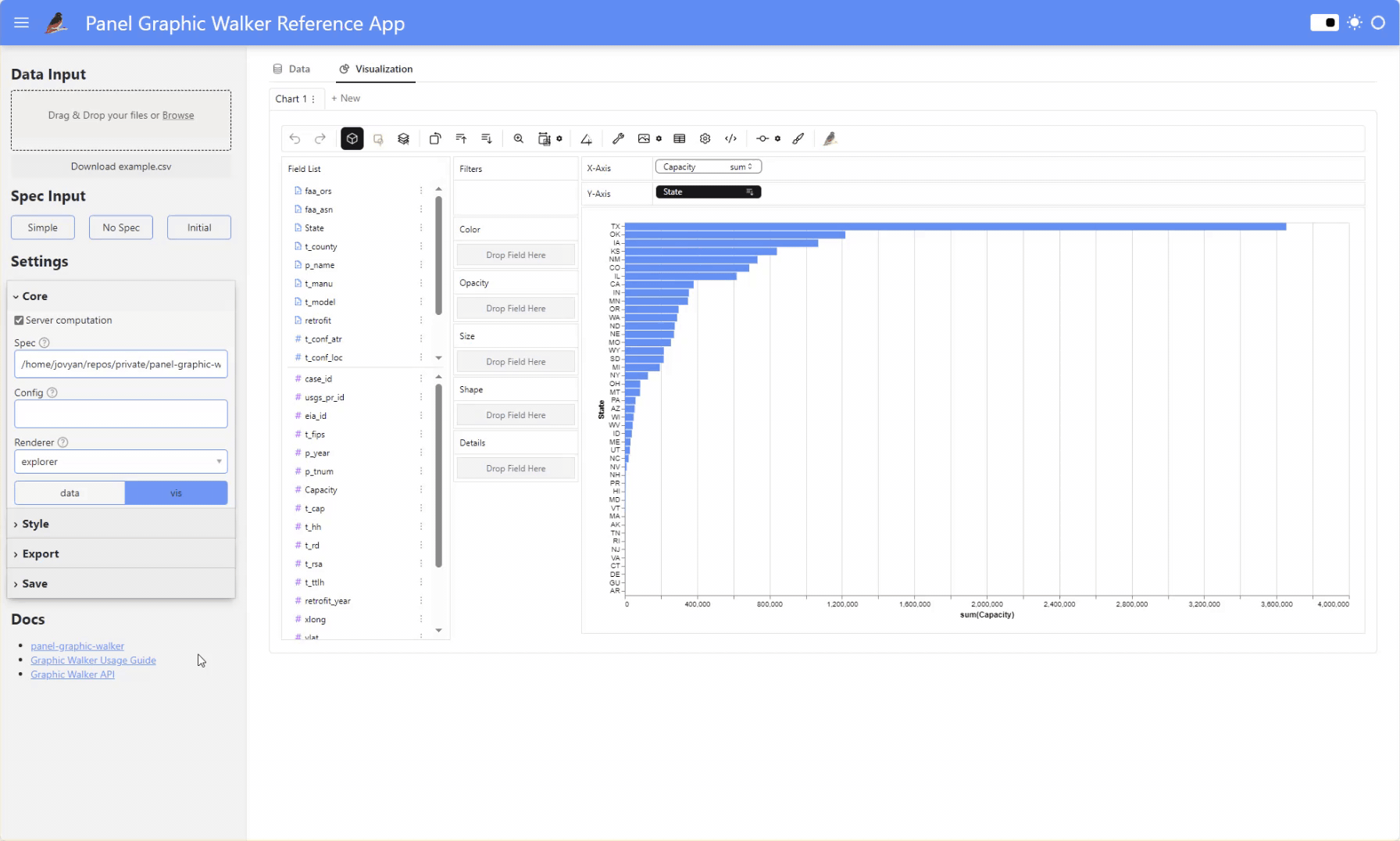Open options menu for faa_ors field
The width and height of the screenshot is (1400, 841).
pos(421,191)
